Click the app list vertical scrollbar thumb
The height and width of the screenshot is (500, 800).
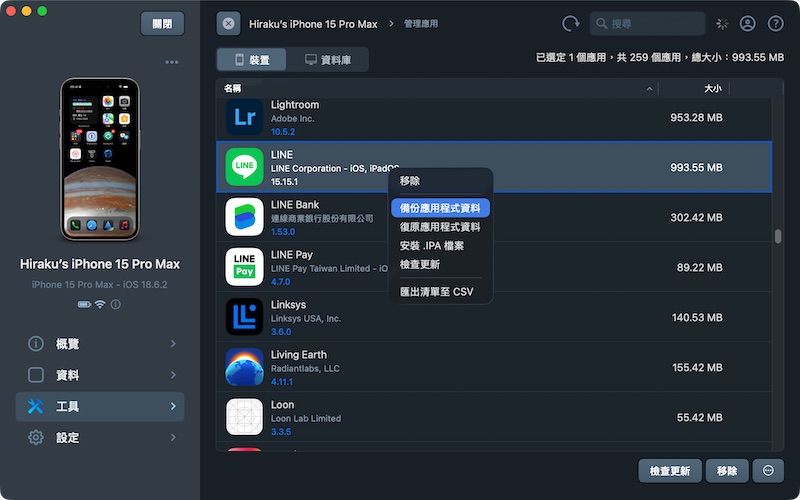[x=778, y=236]
